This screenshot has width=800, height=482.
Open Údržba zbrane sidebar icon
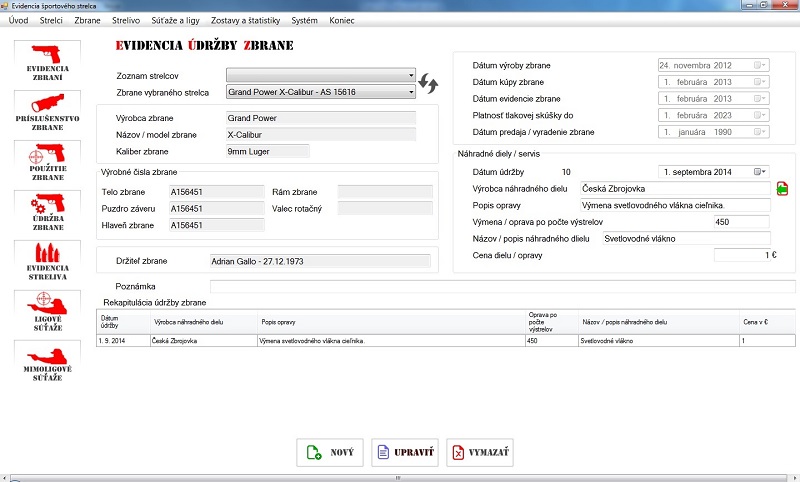(46, 212)
